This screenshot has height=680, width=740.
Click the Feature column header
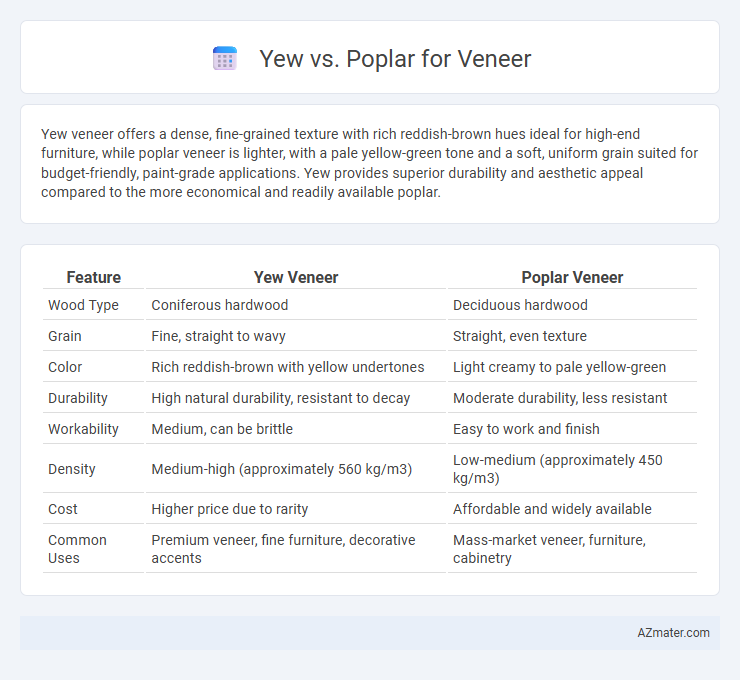(x=93, y=277)
